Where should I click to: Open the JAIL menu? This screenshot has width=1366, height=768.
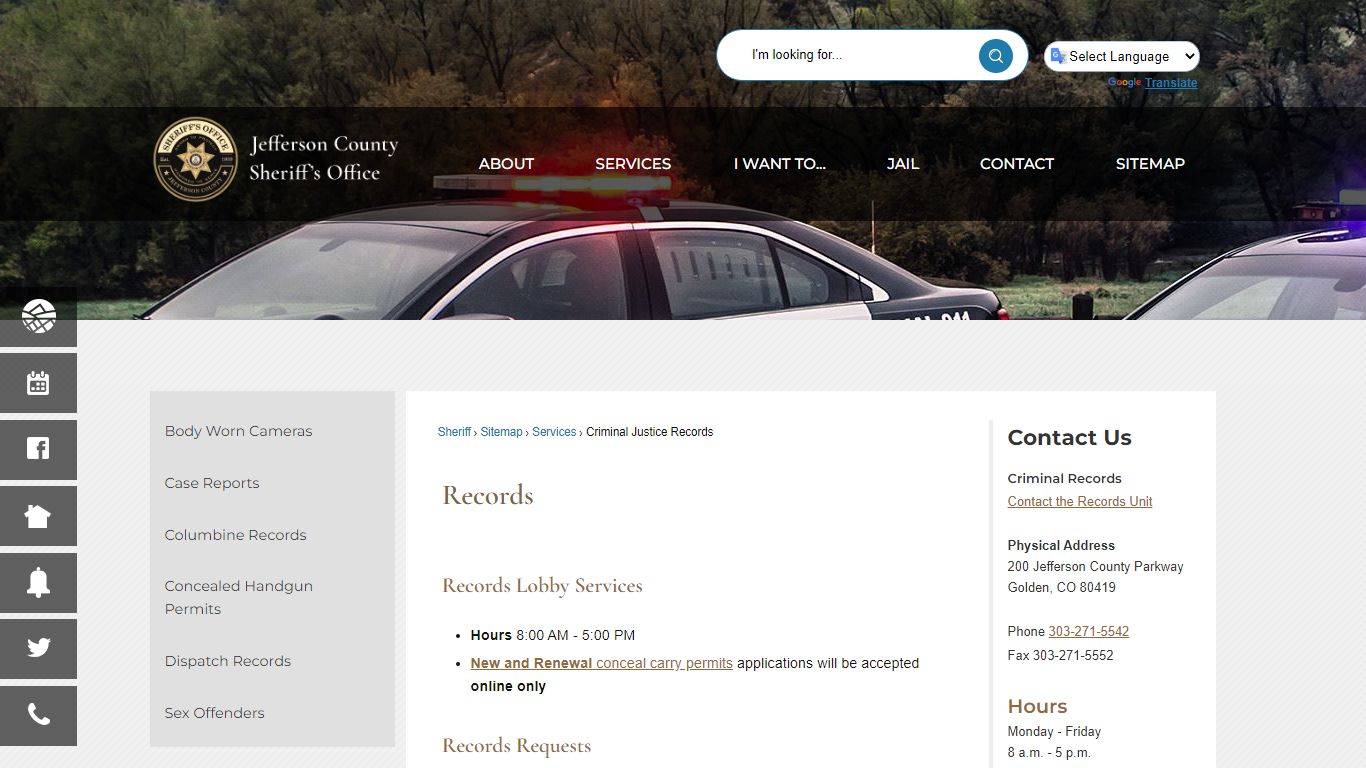pyautogui.click(x=902, y=164)
